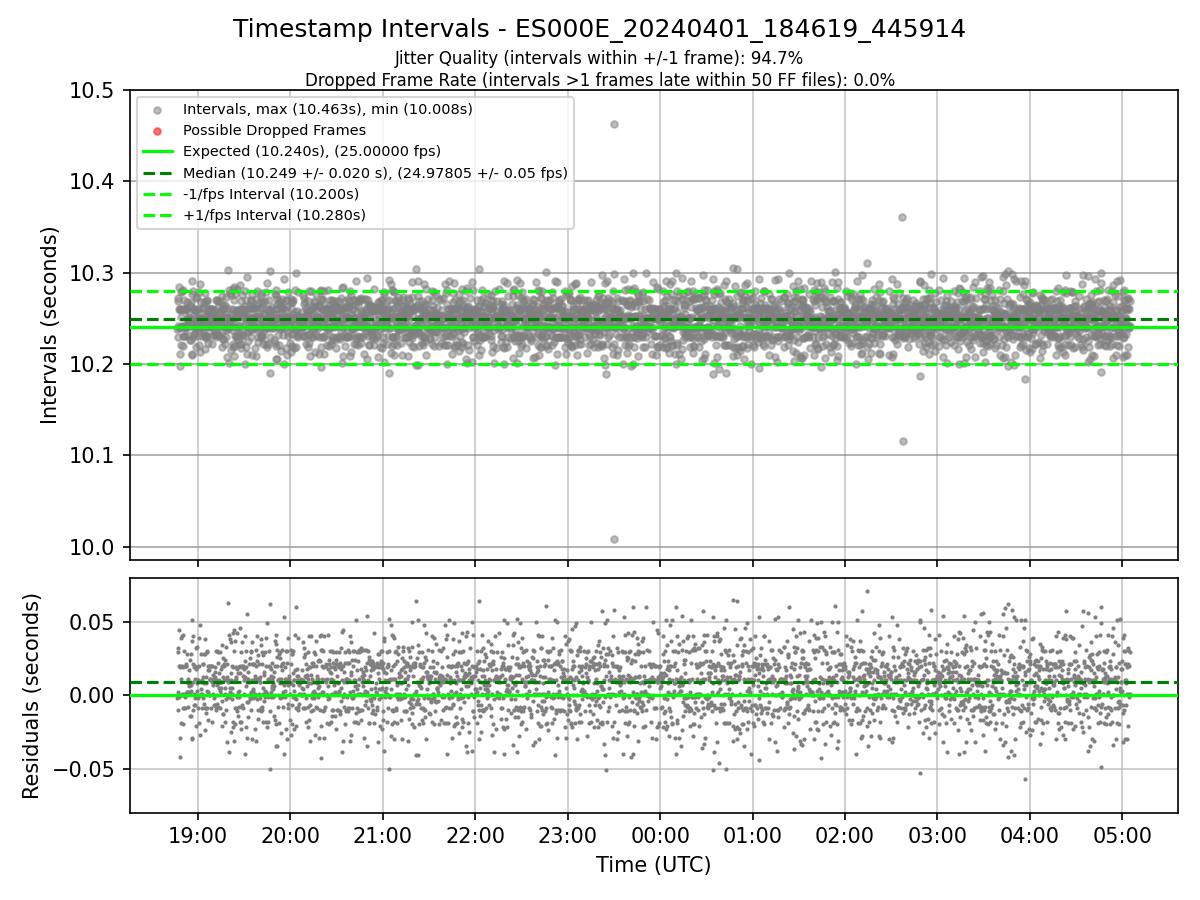
Task: Click the red marker for 'Possible Dropped Frames'
Action: point(157,130)
